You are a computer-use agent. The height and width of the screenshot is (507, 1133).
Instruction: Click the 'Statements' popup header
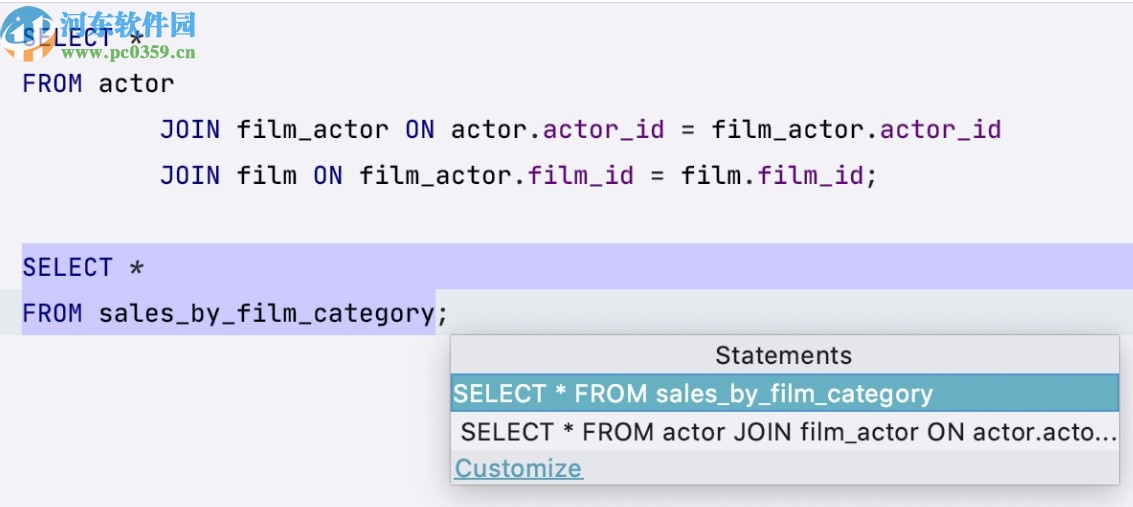784,355
